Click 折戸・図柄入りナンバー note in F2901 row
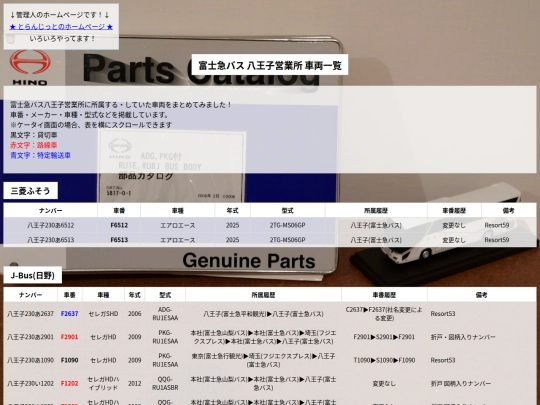This screenshot has height=405, width=540. (x=463, y=337)
